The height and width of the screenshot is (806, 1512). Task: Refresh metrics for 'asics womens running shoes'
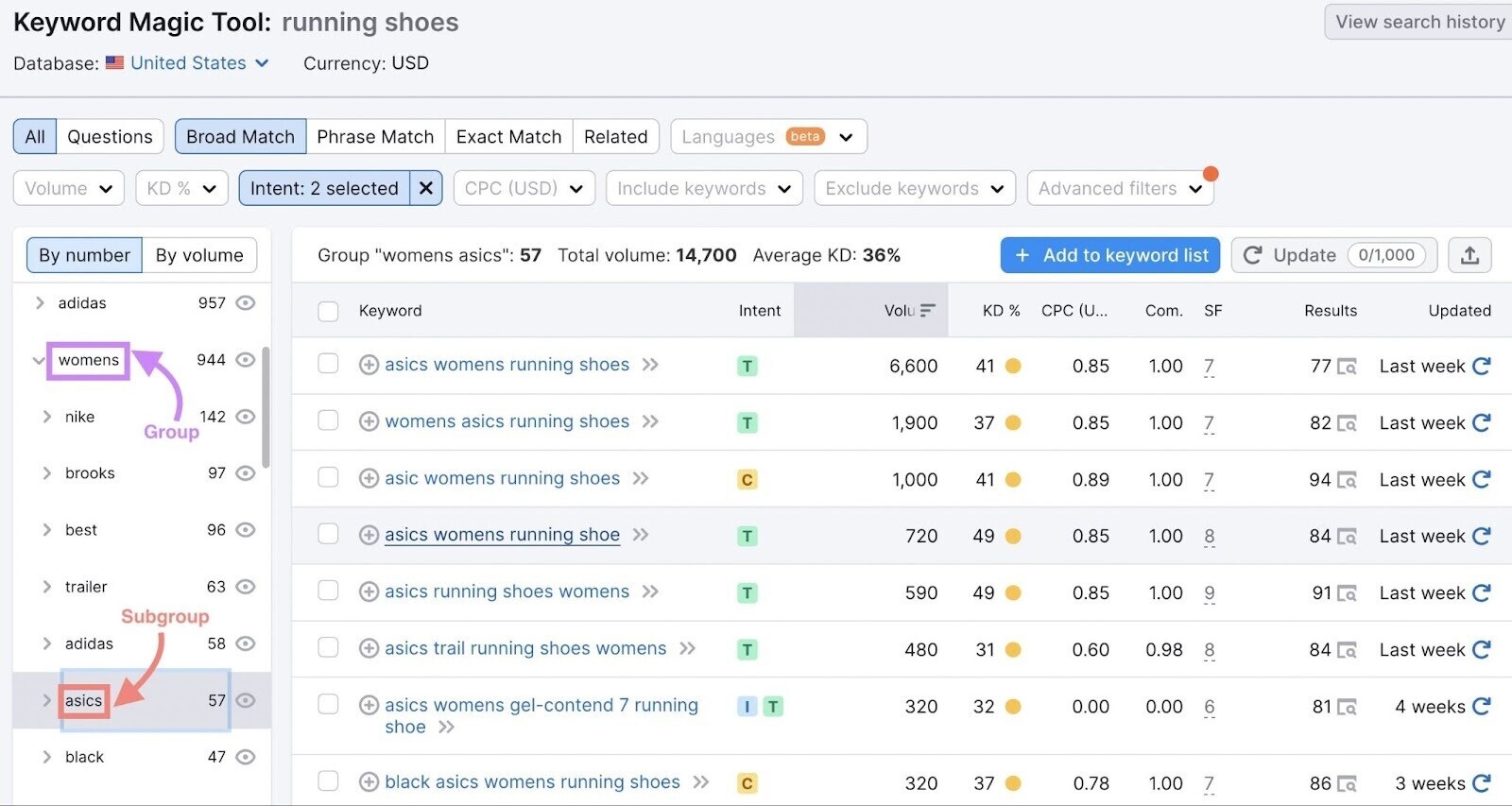click(1482, 366)
